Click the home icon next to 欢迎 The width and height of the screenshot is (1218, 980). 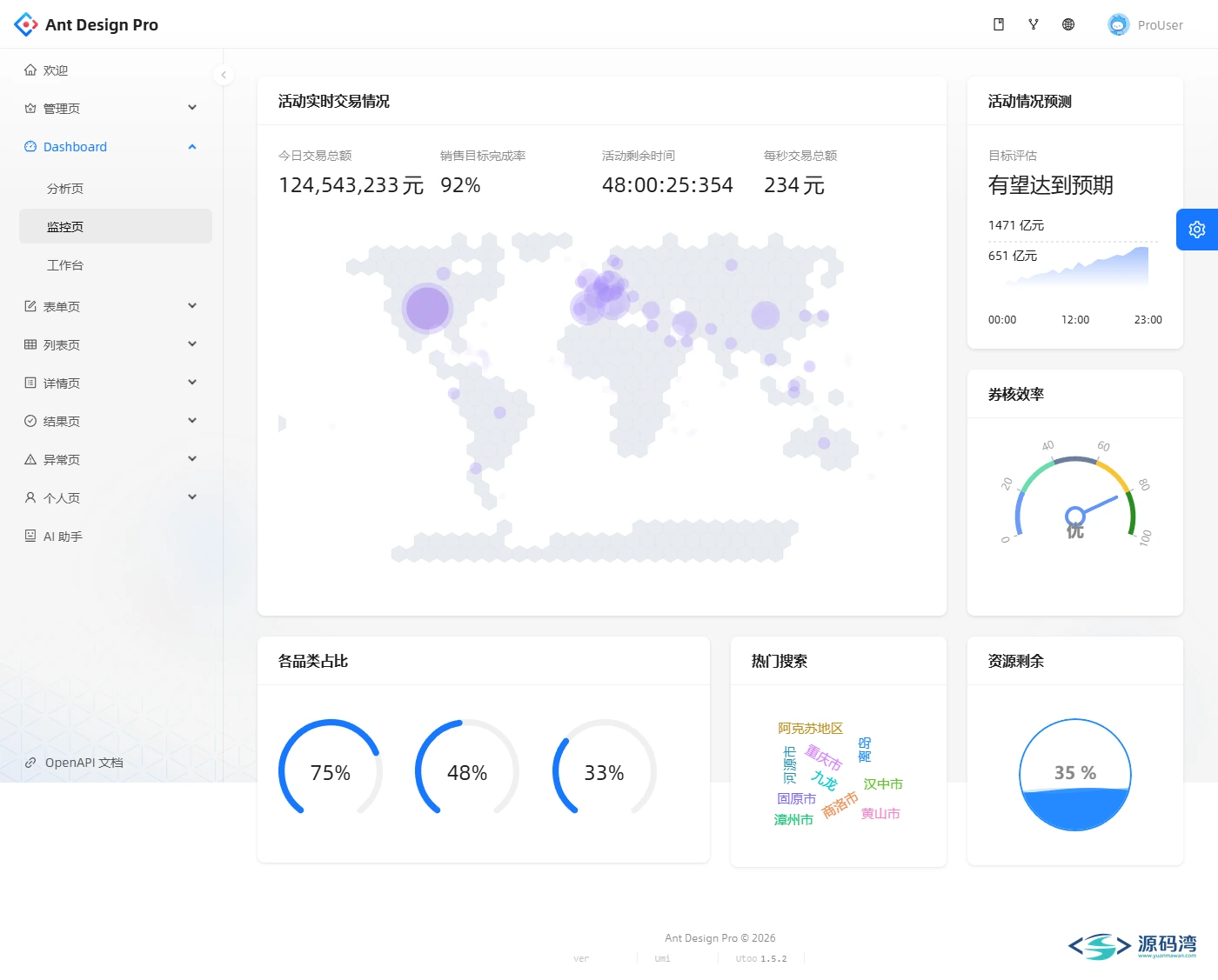(30, 70)
